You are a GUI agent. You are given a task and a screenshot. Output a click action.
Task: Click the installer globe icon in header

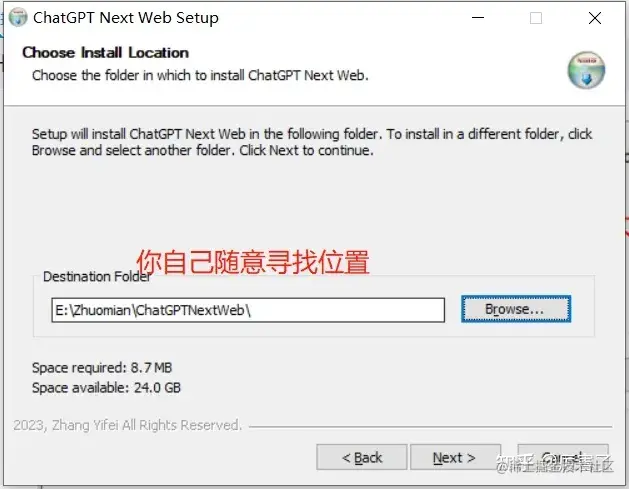pyautogui.click(x=586, y=70)
